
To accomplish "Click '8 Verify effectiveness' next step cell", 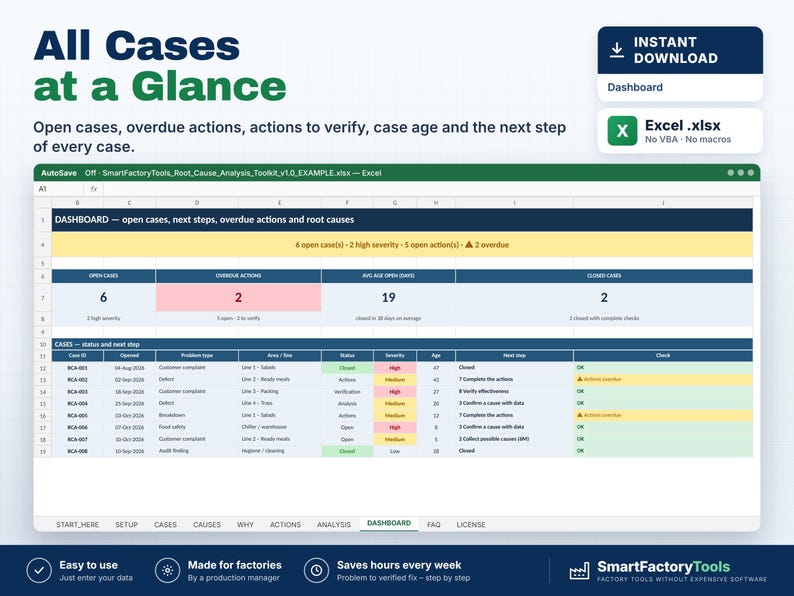I will coord(514,391).
